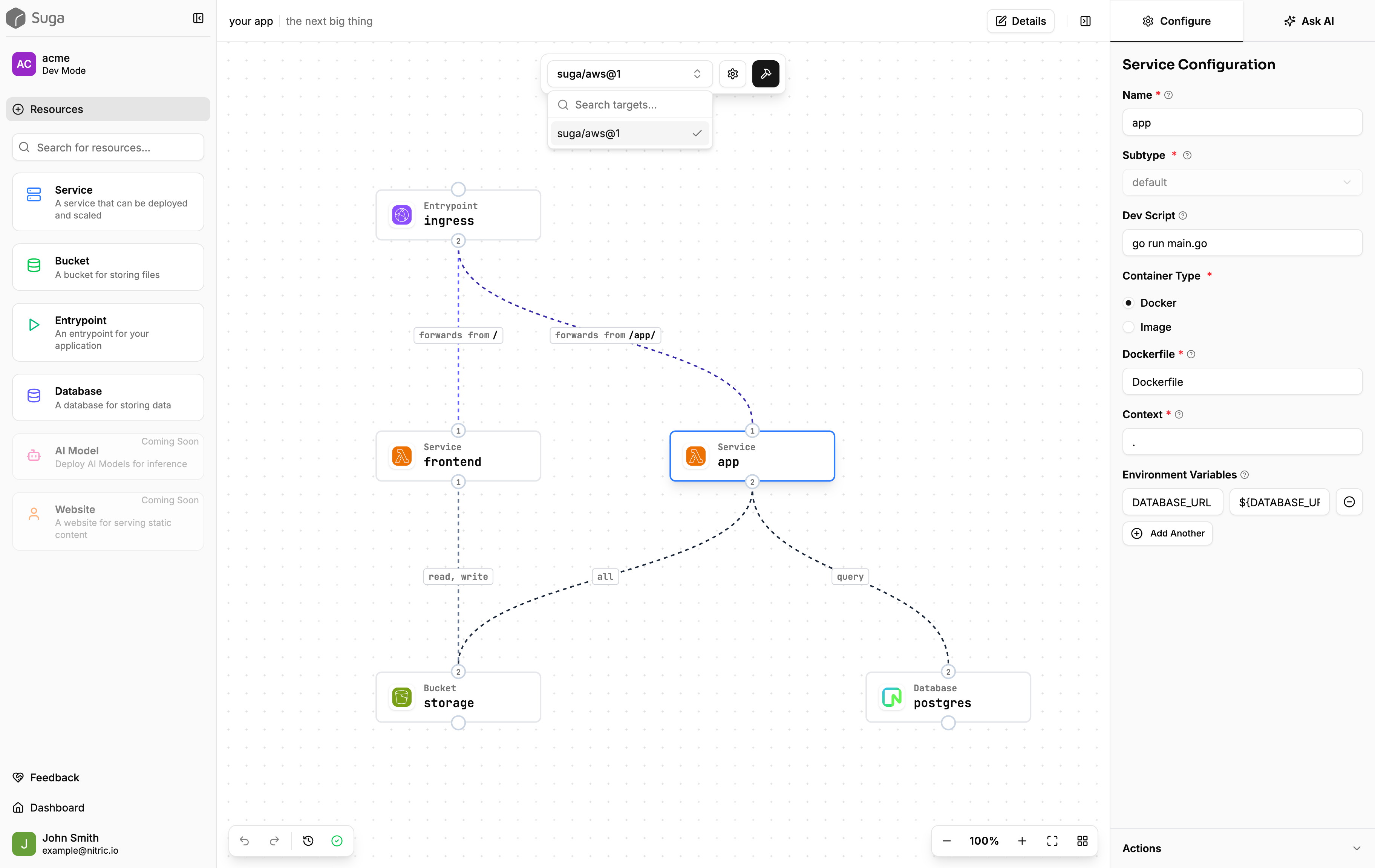
Task: Toggle the right panel icon
Action: tap(1086, 21)
